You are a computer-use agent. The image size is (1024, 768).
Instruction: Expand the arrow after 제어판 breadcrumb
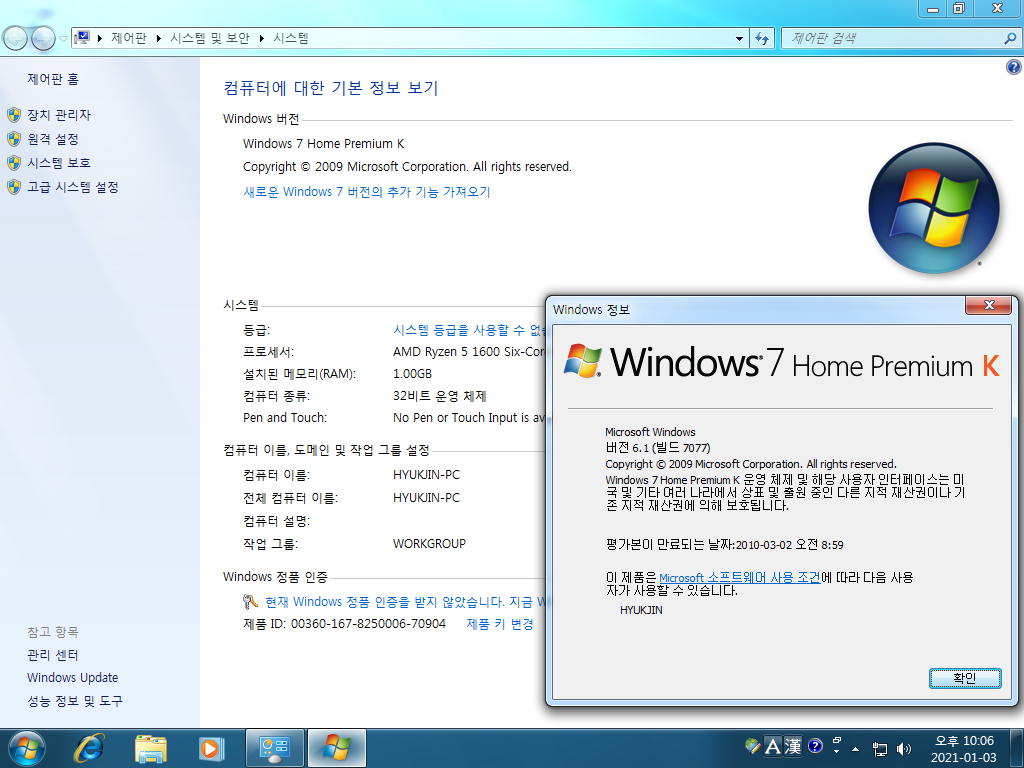pos(159,39)
